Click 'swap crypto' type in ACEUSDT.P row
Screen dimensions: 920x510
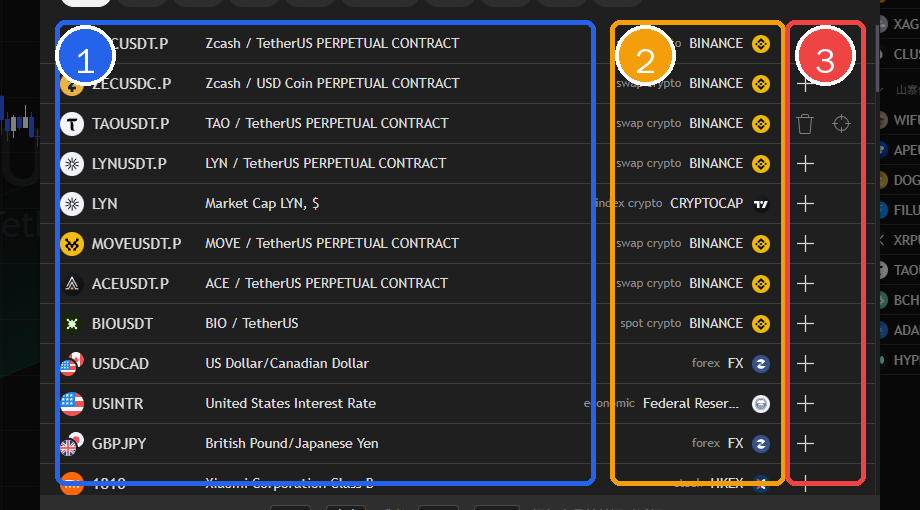(648, 283)
